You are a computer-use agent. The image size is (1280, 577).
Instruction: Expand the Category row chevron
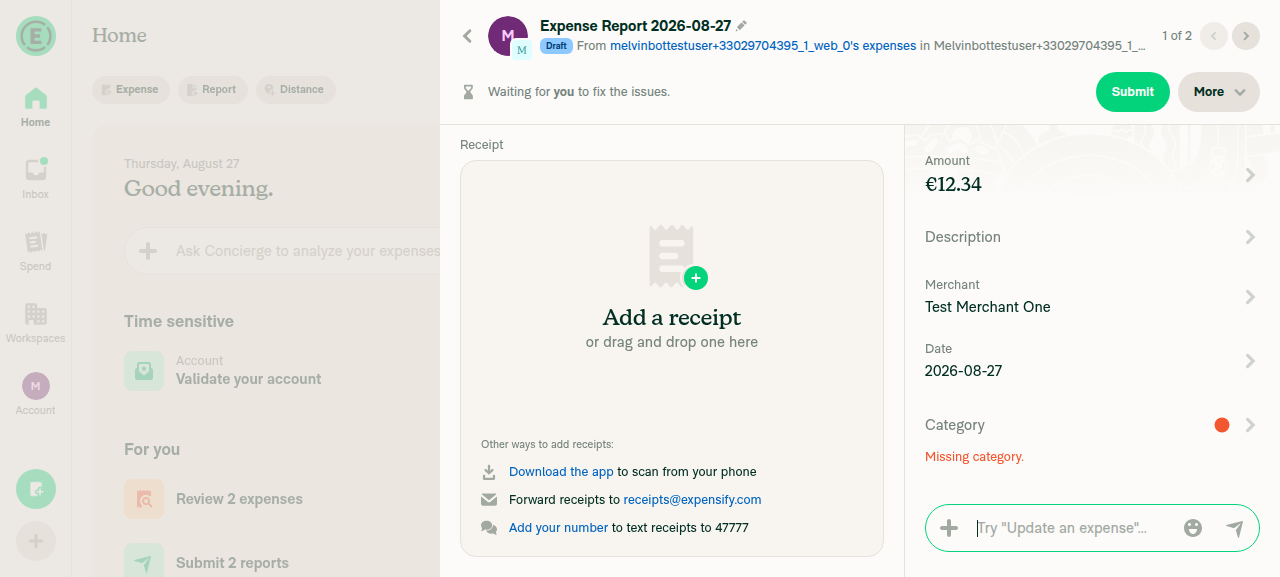(1250, 425)
